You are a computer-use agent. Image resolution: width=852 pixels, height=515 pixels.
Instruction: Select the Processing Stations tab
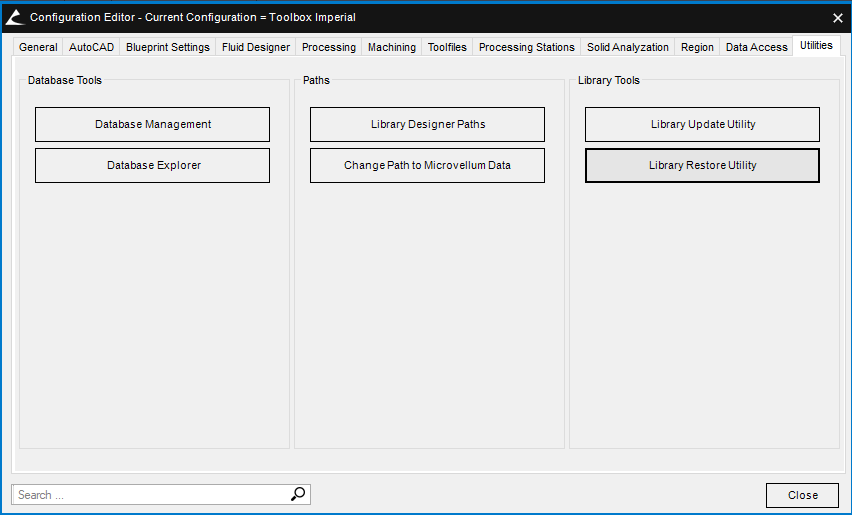(527, 47)
